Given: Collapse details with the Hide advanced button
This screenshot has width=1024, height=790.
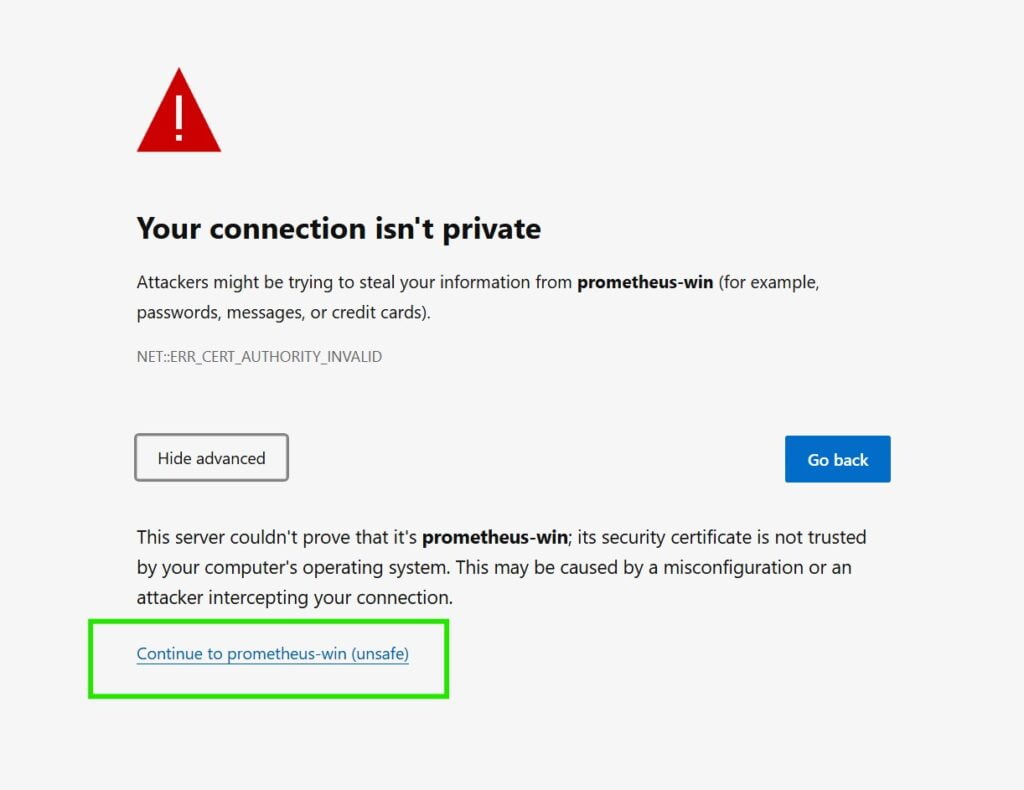Looking at the screenshot, I should [212, 458].
